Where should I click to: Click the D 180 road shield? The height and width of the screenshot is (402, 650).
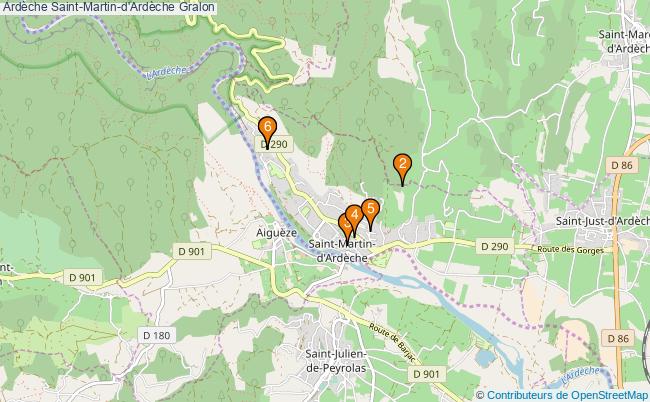click(x=157, y=335)
